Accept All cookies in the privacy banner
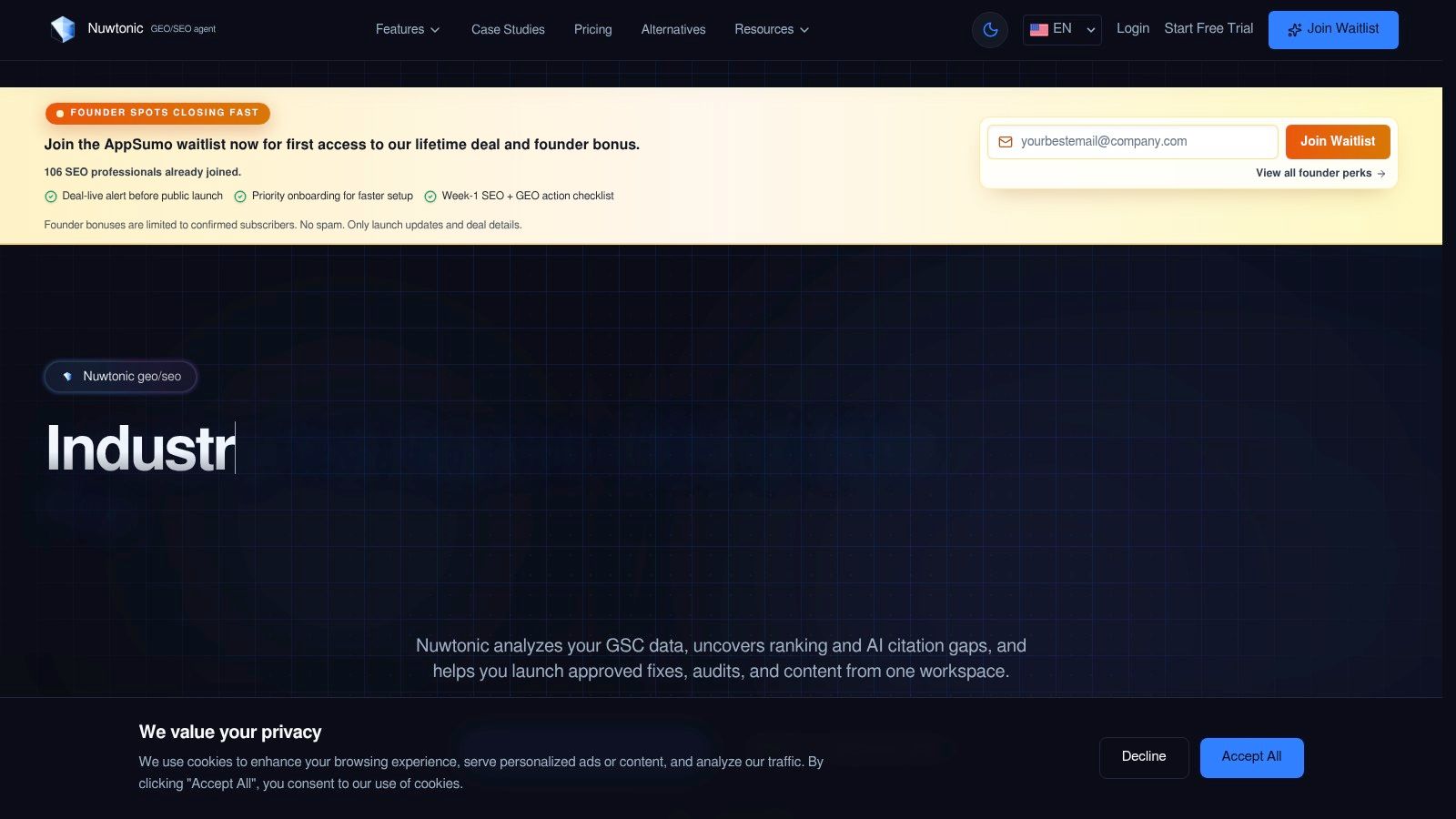The height and width of the screenshot is (819, 1456). point(1251,757)
